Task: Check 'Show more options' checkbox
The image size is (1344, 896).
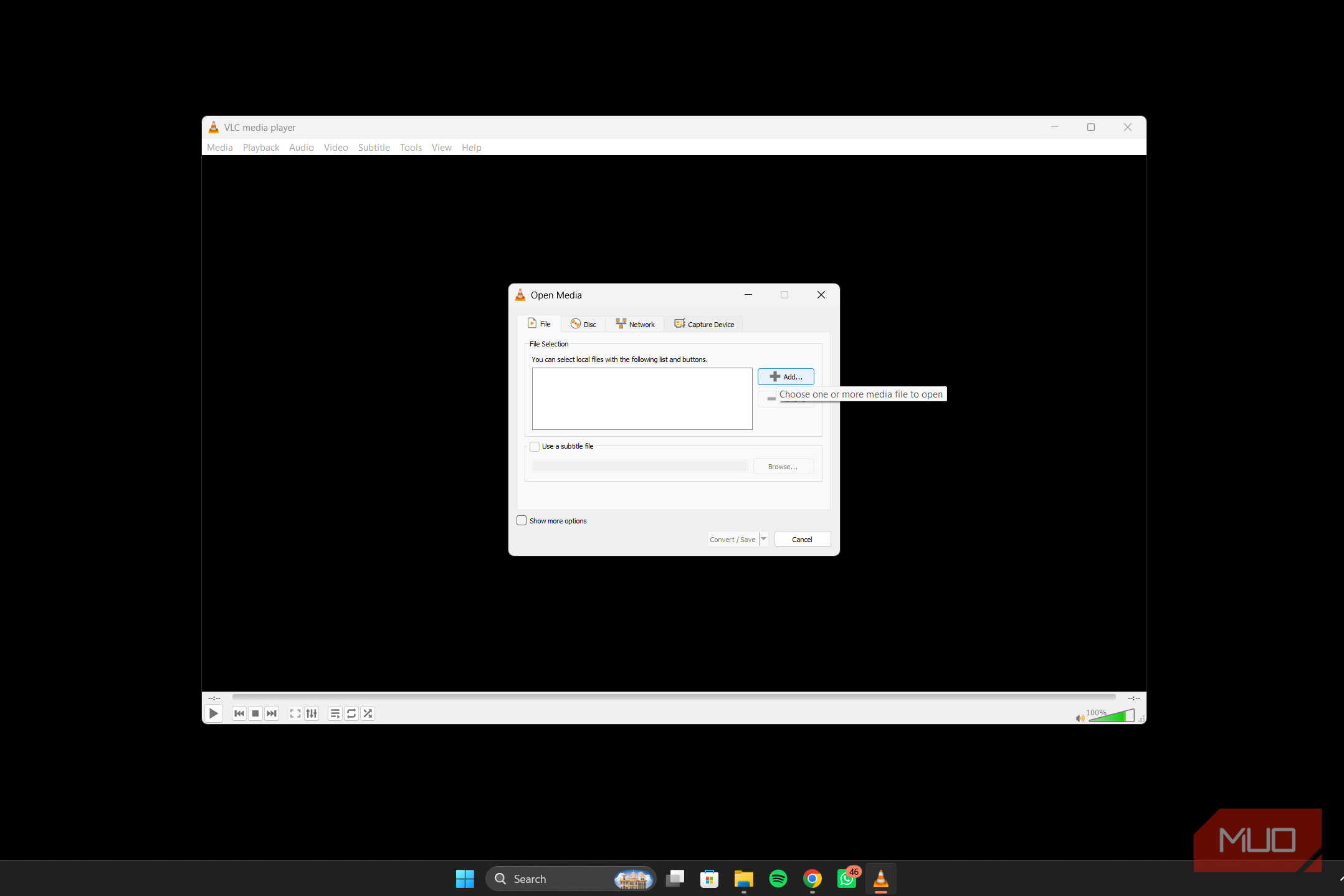Action: pos(522,521)
